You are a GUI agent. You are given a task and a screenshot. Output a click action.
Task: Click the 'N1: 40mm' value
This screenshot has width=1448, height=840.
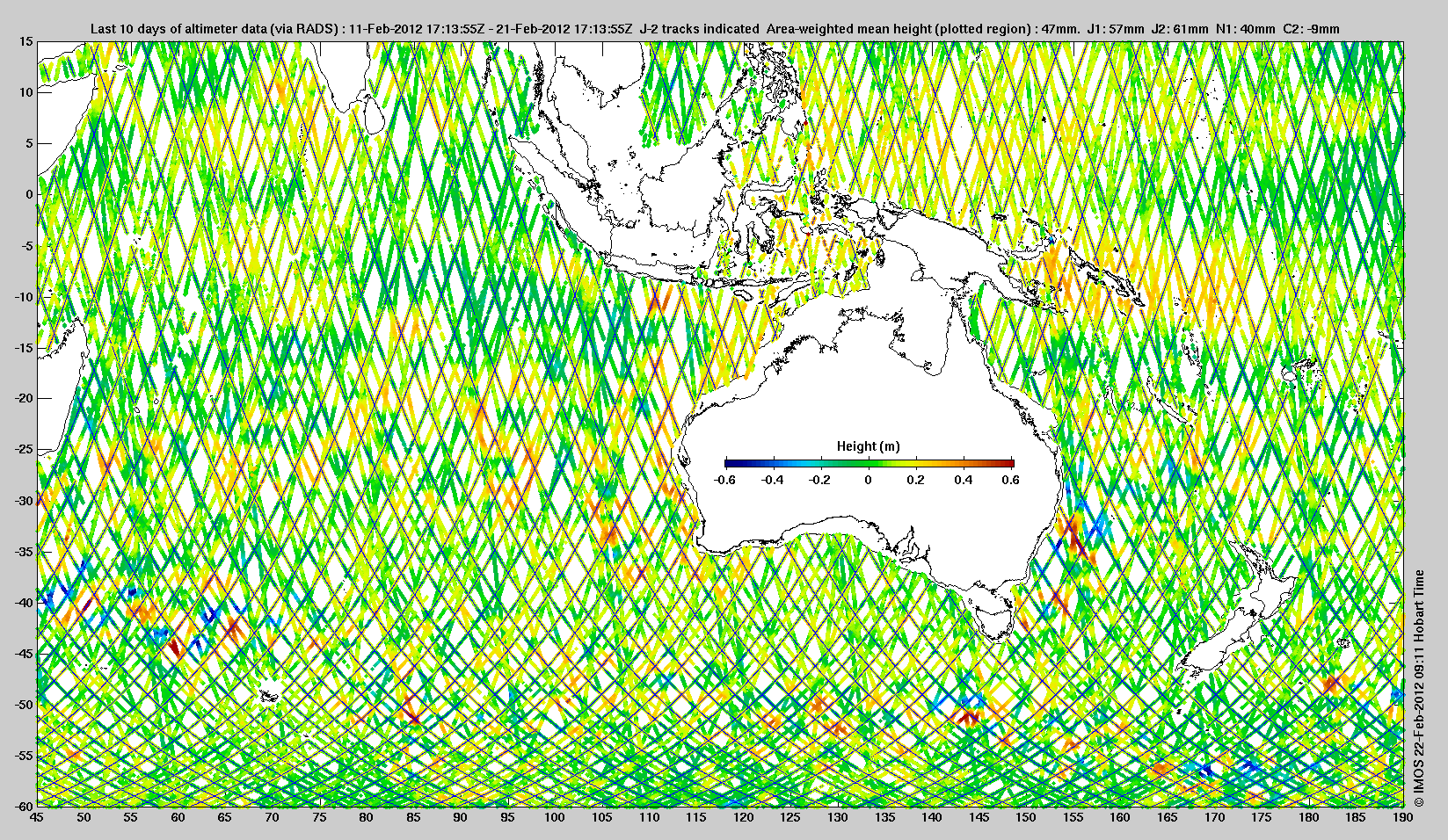[1245, 29]
